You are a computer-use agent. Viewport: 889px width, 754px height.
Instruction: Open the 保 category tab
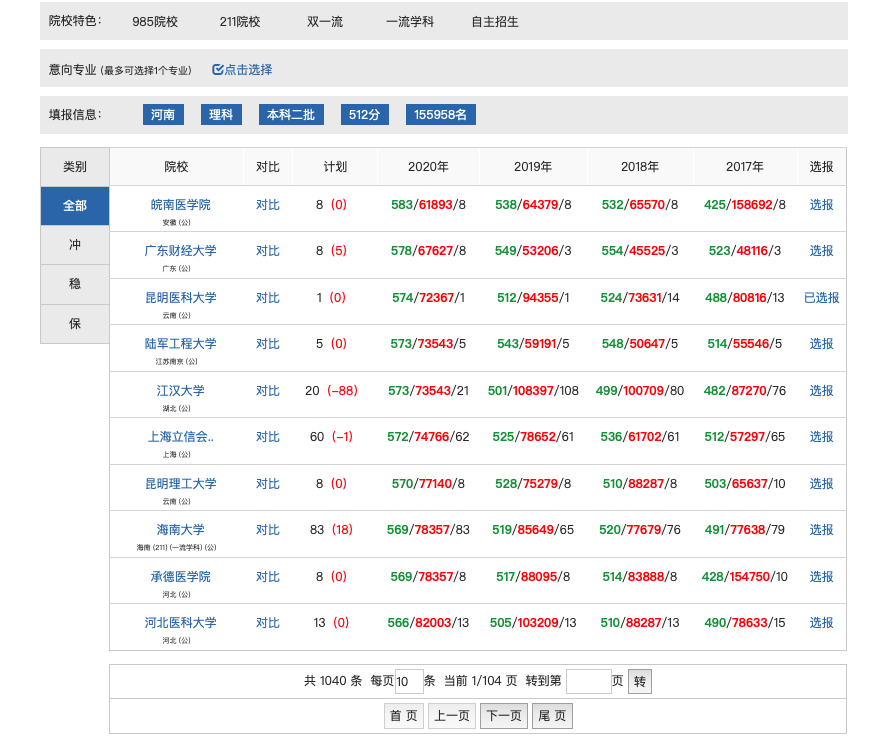pyautogui.click(x=75, y=324)
